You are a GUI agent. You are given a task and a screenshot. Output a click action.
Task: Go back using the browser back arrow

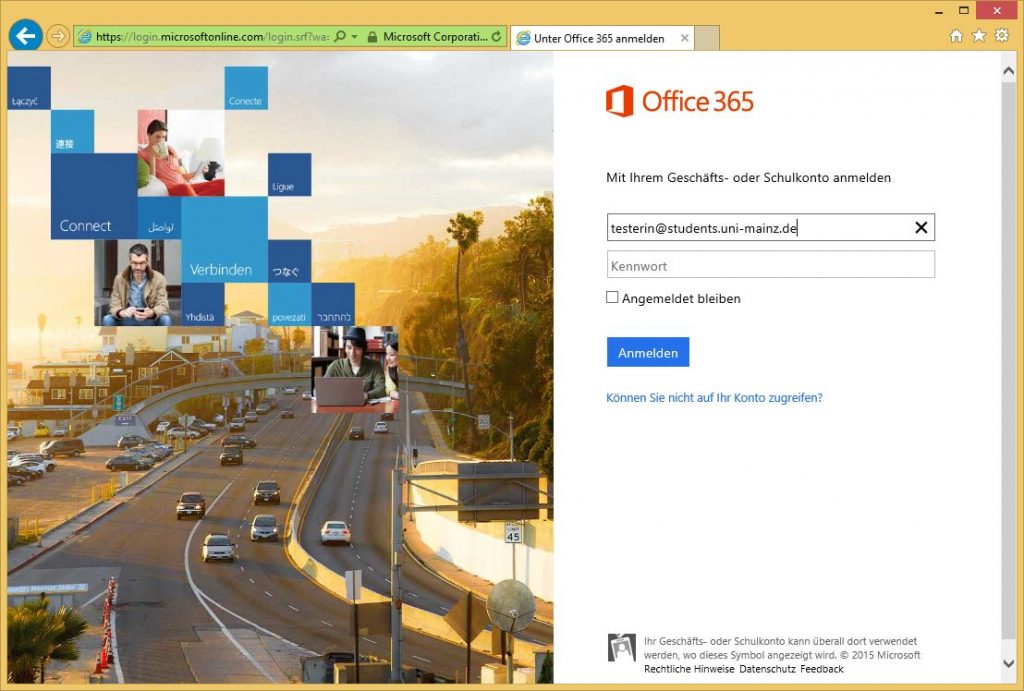click(25, 35)
